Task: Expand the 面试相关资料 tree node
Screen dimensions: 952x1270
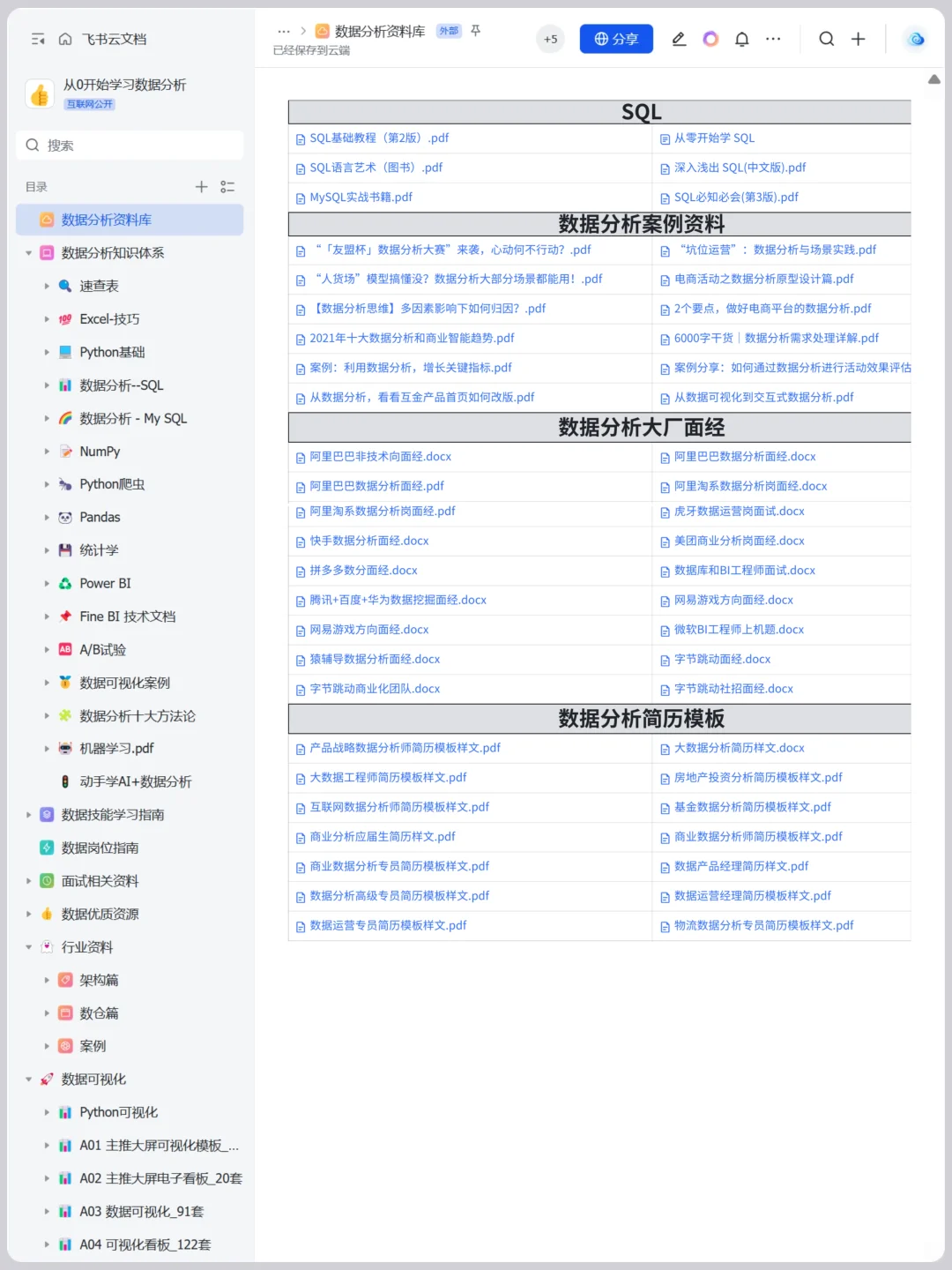Action: coord(28,881)
